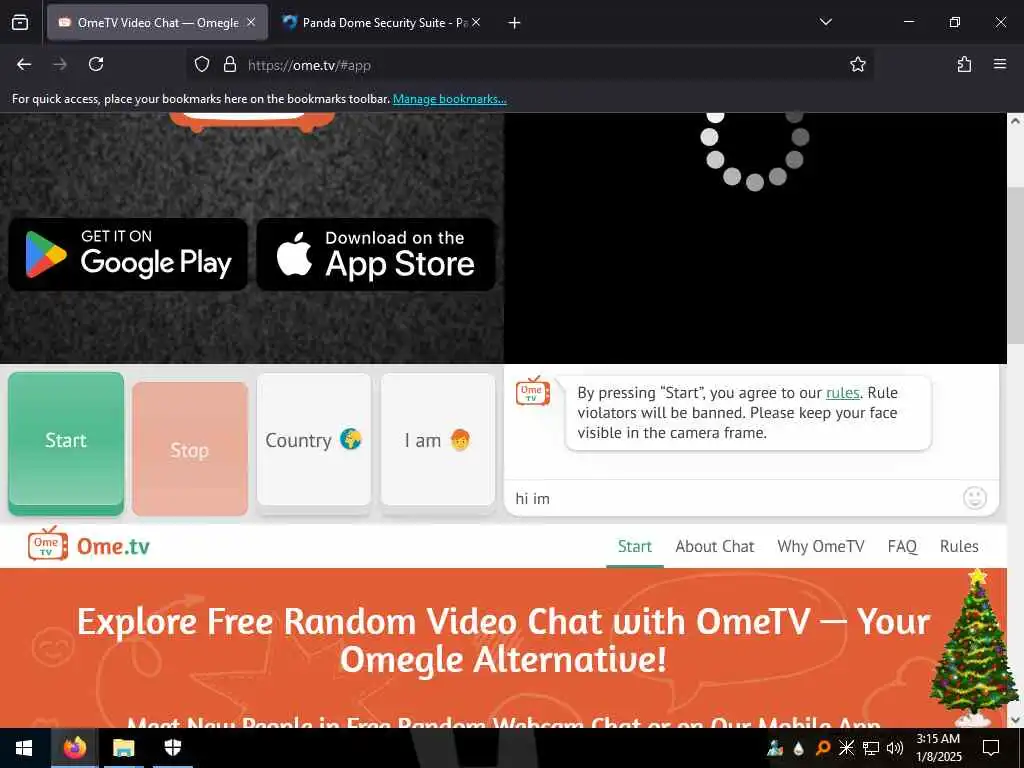
Task: Click the water drop tray icon
Action: point(799,748)
